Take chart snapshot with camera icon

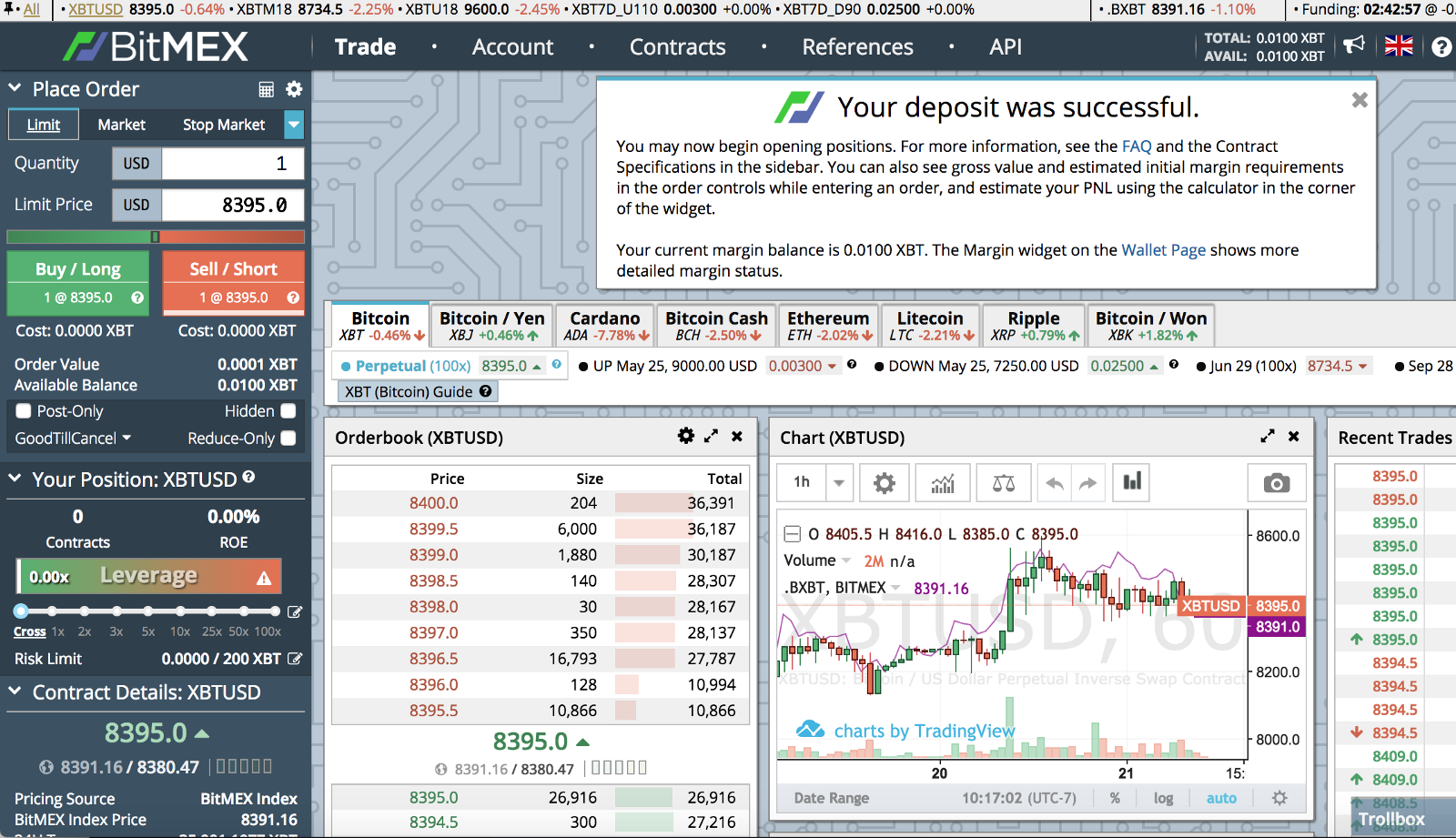point(1277,482)
